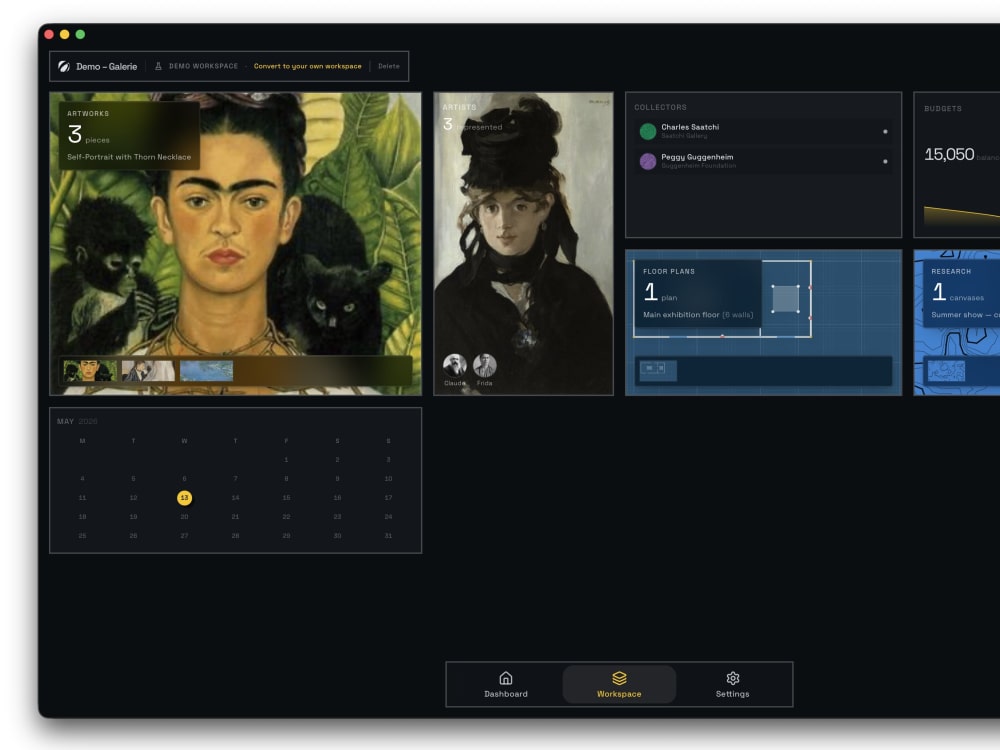Viewport: 1000px width, 750px height.
Task: Switch to the Workspace tab
Action: (x=619, y=684)
